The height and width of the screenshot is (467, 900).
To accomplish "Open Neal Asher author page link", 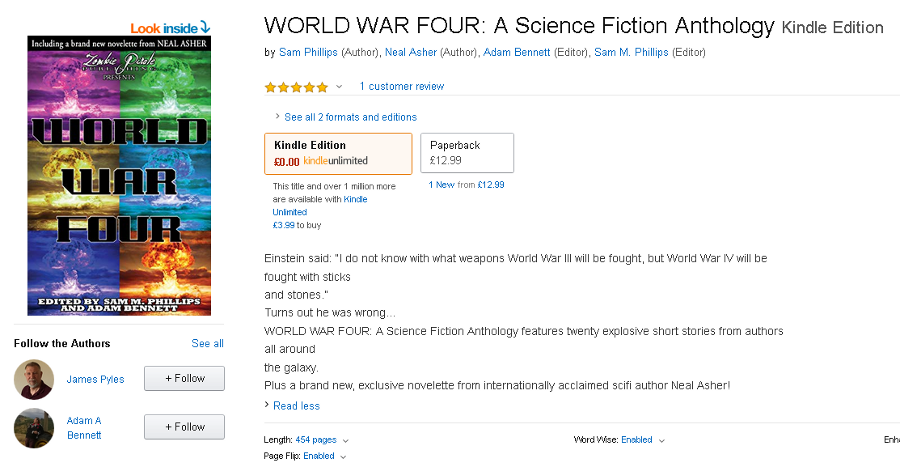I will pos(411,52).
